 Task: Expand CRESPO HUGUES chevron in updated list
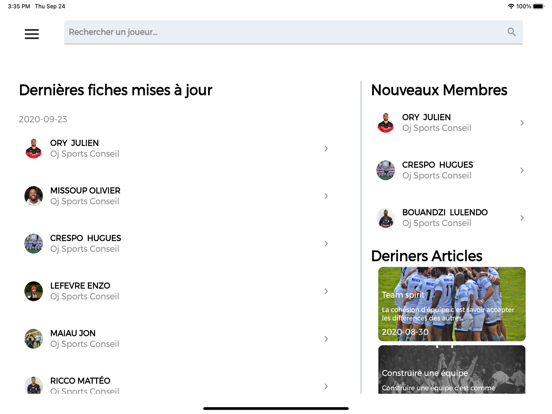tap(326, 244)
